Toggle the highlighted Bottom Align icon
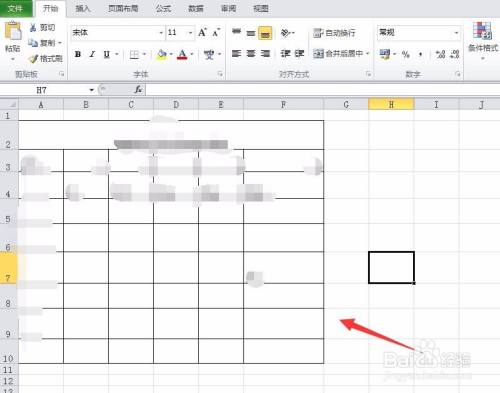Screen dimensions: 500x393 (x=265, y=33)
